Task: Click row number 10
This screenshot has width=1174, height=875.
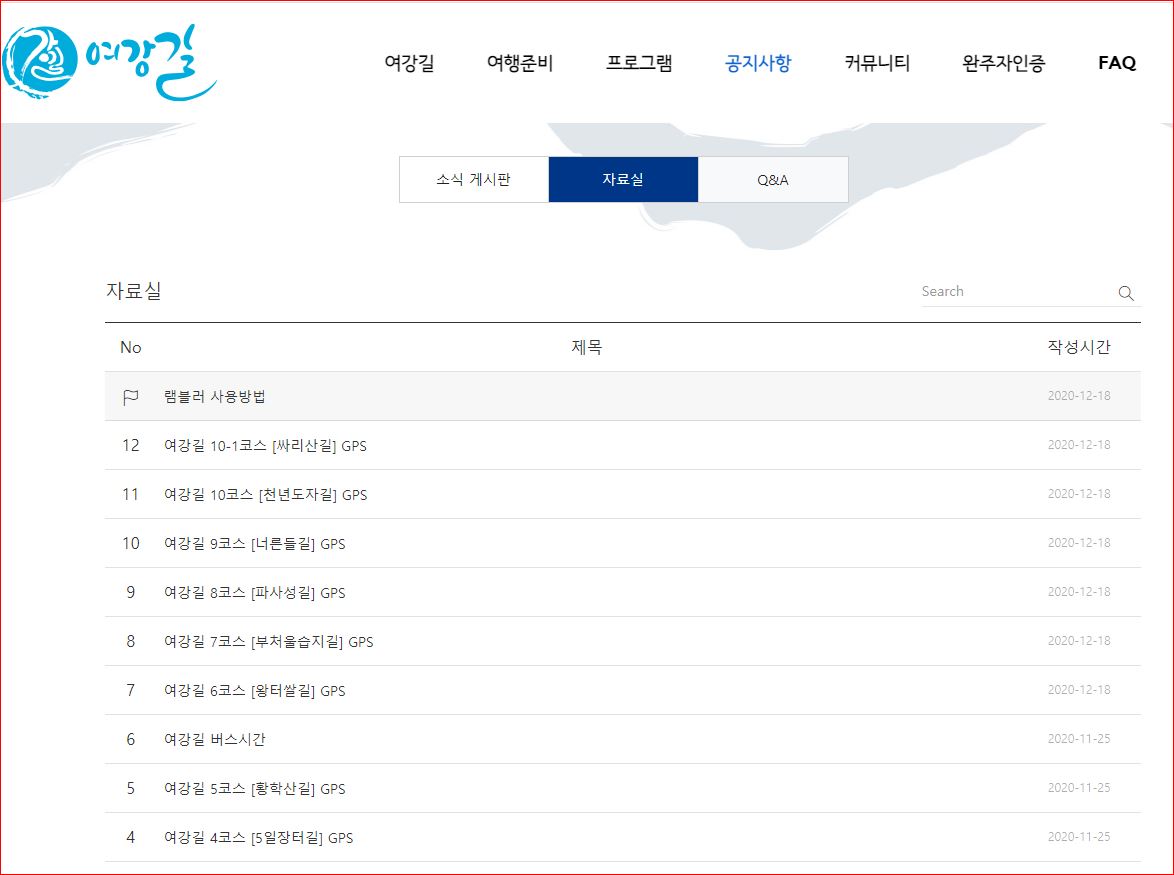Action: [131, 543]
